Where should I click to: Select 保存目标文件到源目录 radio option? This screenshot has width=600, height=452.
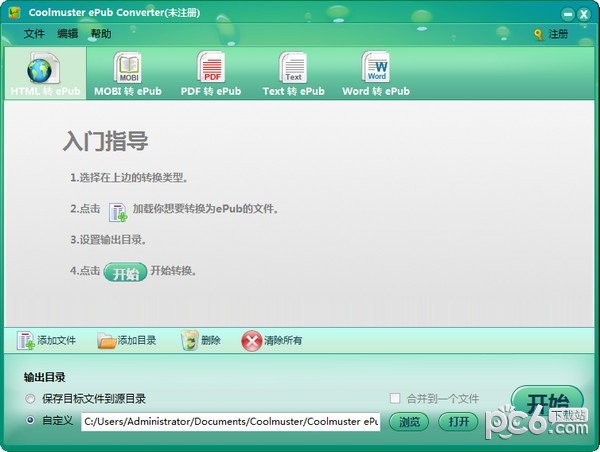pos(30,398)
